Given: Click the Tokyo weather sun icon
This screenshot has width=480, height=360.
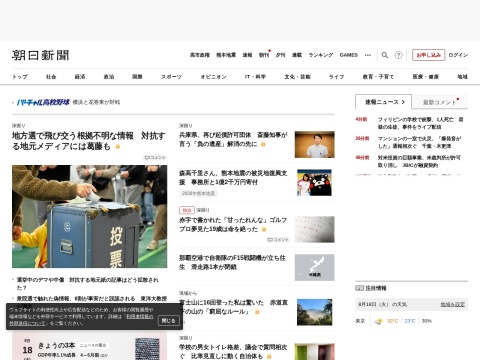Looking at the screenshot, I should pos(379,321).
